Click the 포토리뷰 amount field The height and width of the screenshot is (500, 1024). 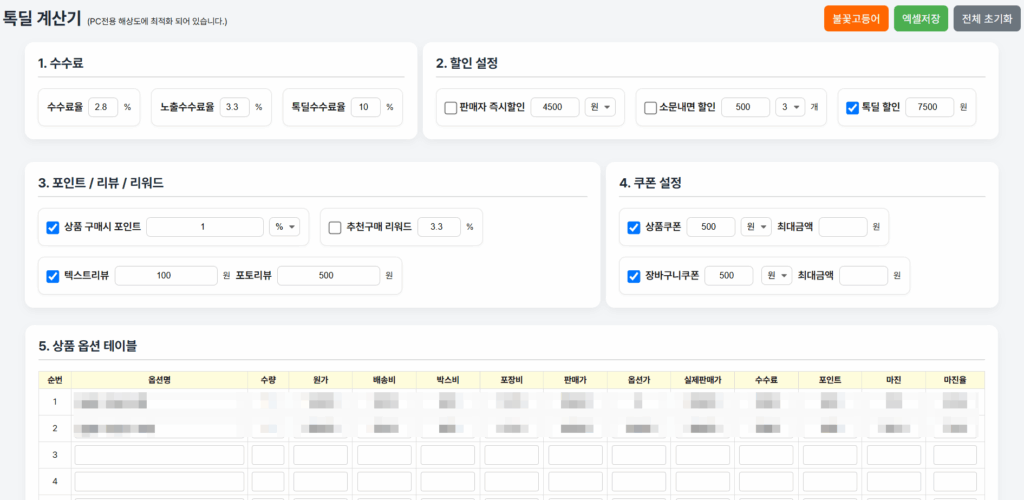328,276
